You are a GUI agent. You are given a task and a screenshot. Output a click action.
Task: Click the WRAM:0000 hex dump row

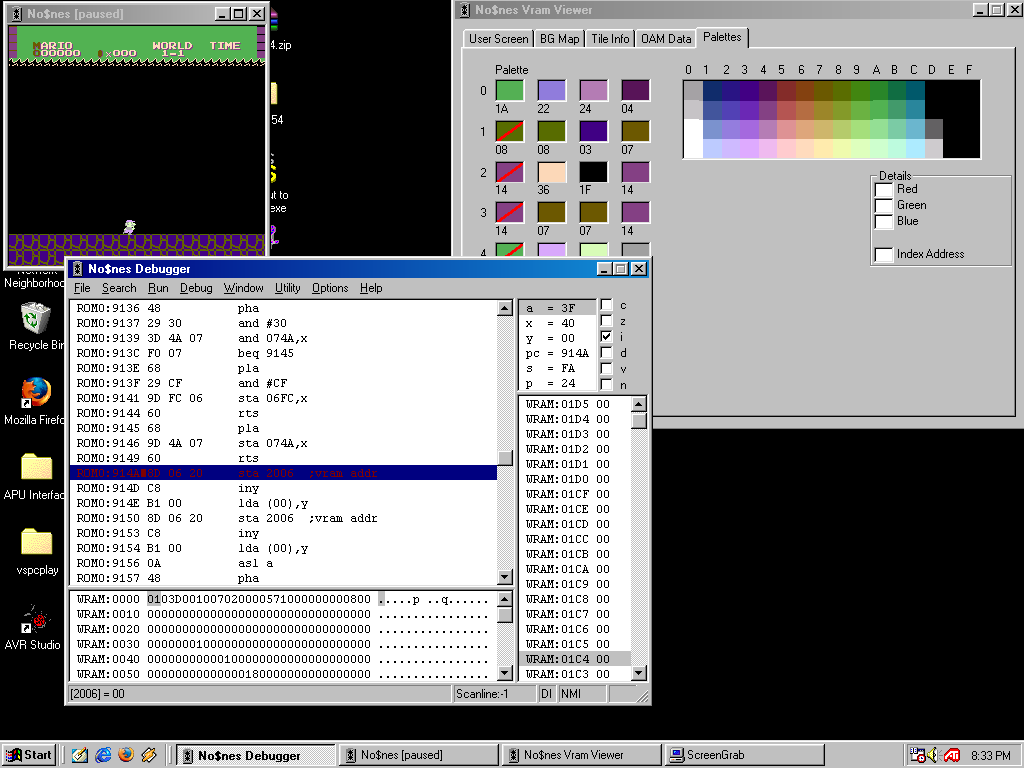pyautogui.click(x=283, y=599)
